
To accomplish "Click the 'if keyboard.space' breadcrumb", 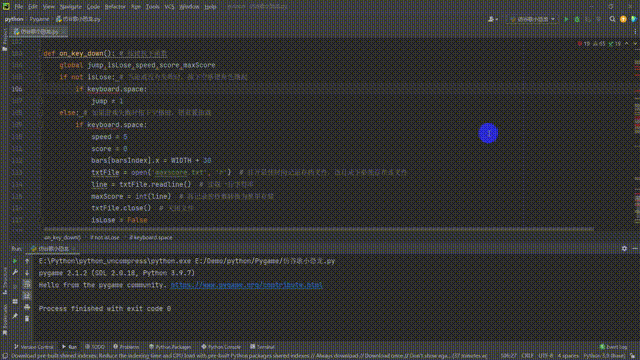I will (151, 238).
